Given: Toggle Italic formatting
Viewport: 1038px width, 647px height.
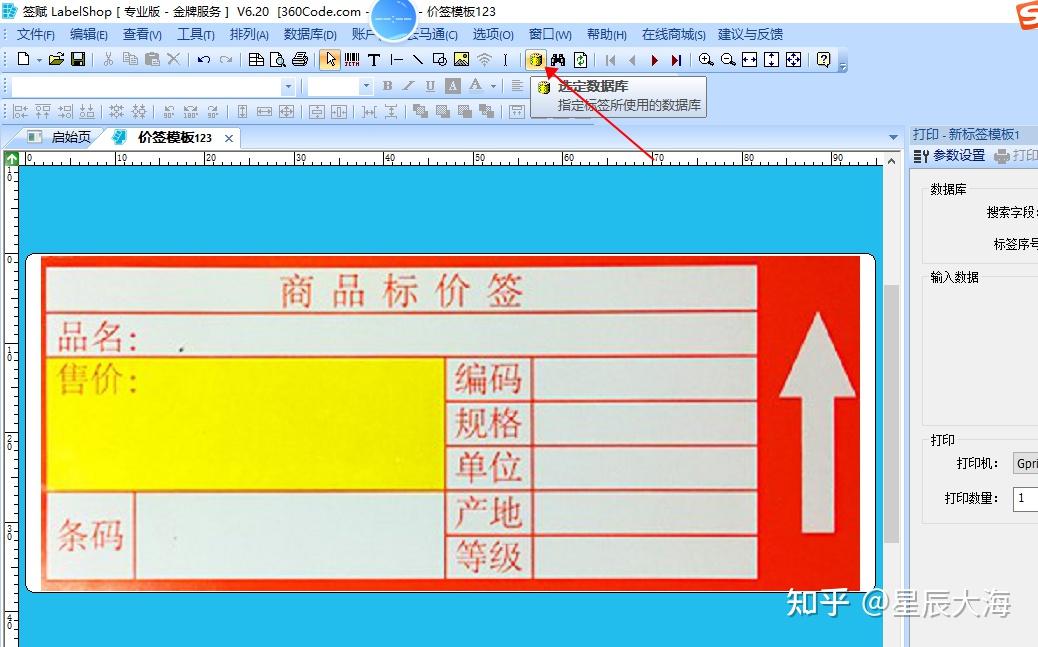Looking at the screenshot, I should tap(408, 85).
